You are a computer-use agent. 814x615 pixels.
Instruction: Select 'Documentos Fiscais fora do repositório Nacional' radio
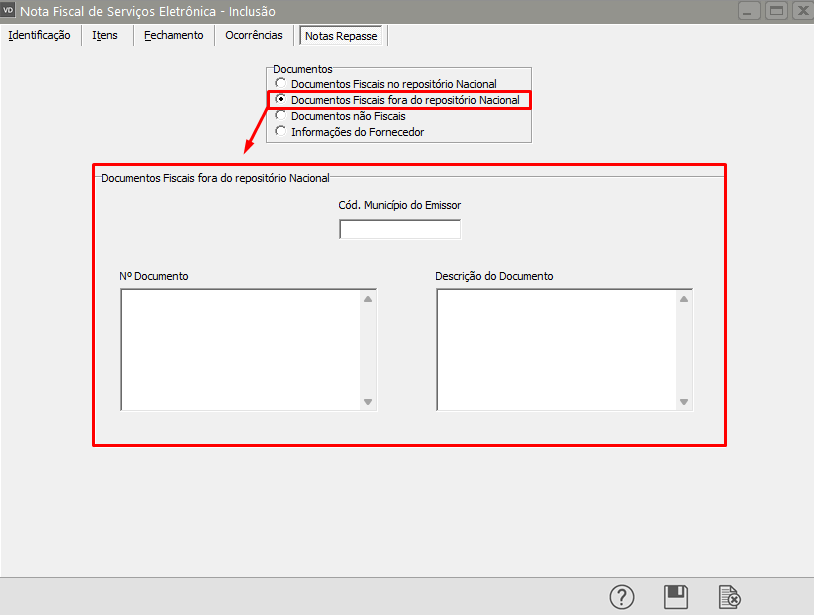point(281,100)
